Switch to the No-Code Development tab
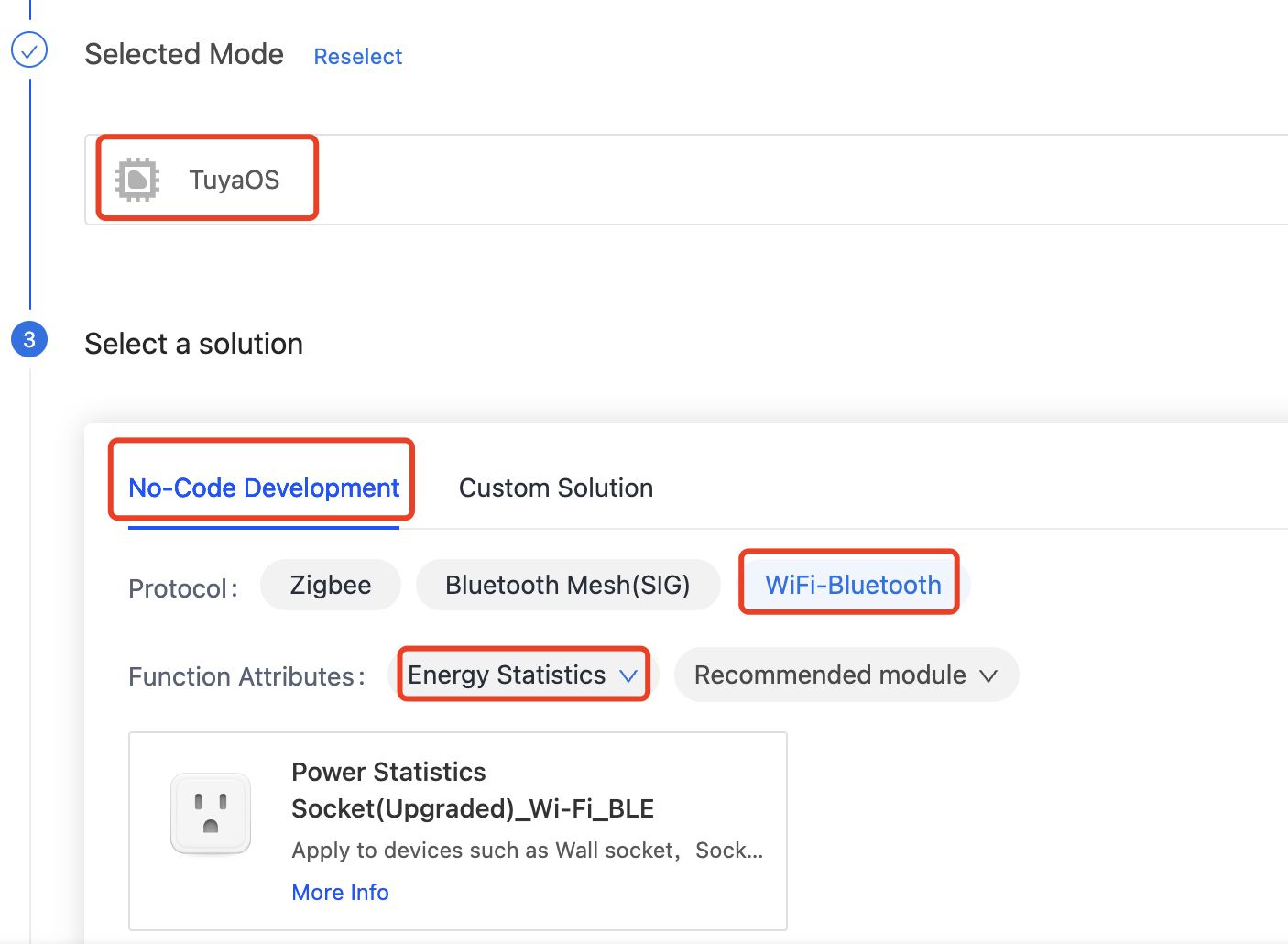 tap(264, 488)
